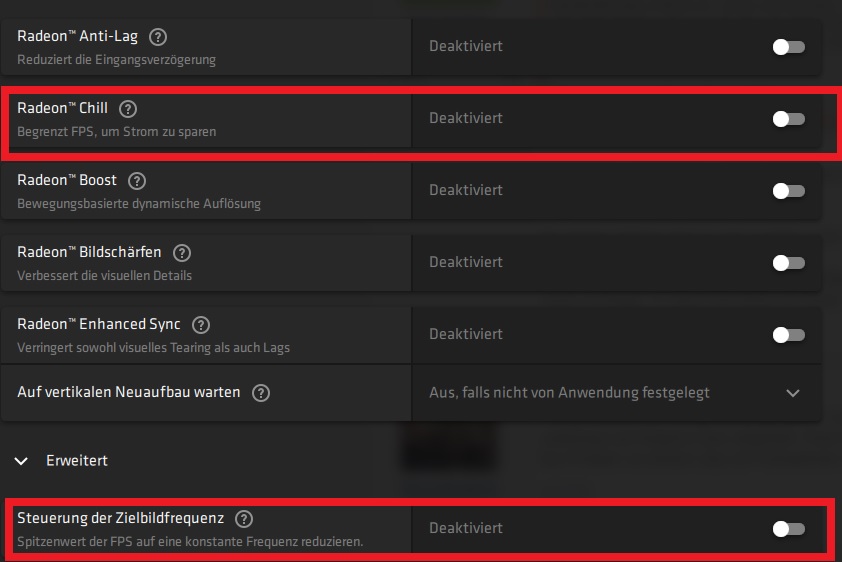Screen dimensions: 842x562
Task: Enable the Radeon Enhanced Sync toggle
Action: tap(788, 335)
